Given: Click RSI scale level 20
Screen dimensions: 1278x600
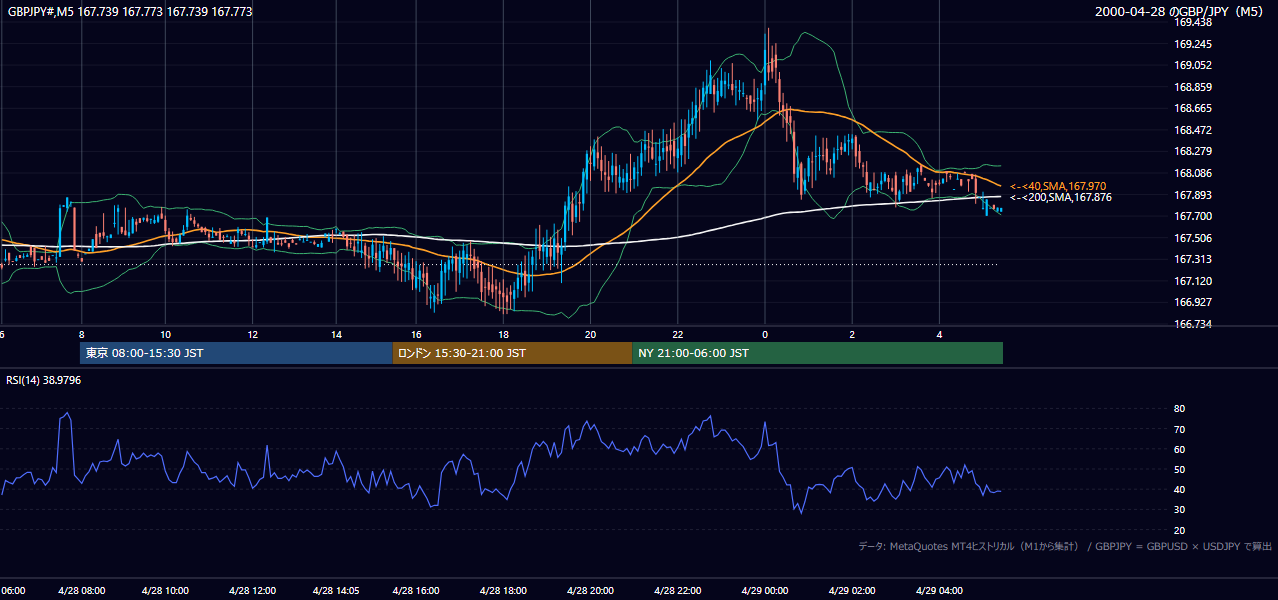Looking at the screenshot, I should coord(1180,530).
